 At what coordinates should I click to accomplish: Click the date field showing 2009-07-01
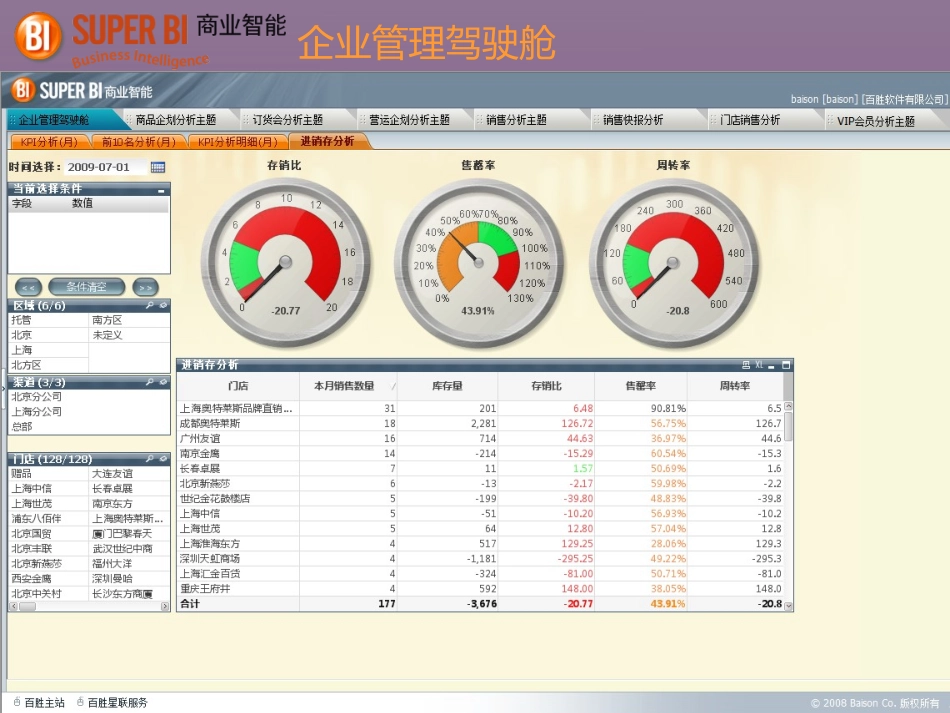coord(105,167)
